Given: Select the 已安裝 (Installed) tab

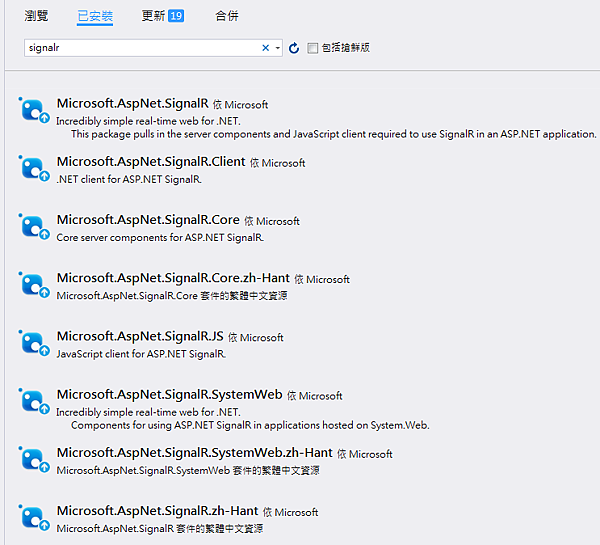Looking at the screenshot, I should click(x=95, y=16).
